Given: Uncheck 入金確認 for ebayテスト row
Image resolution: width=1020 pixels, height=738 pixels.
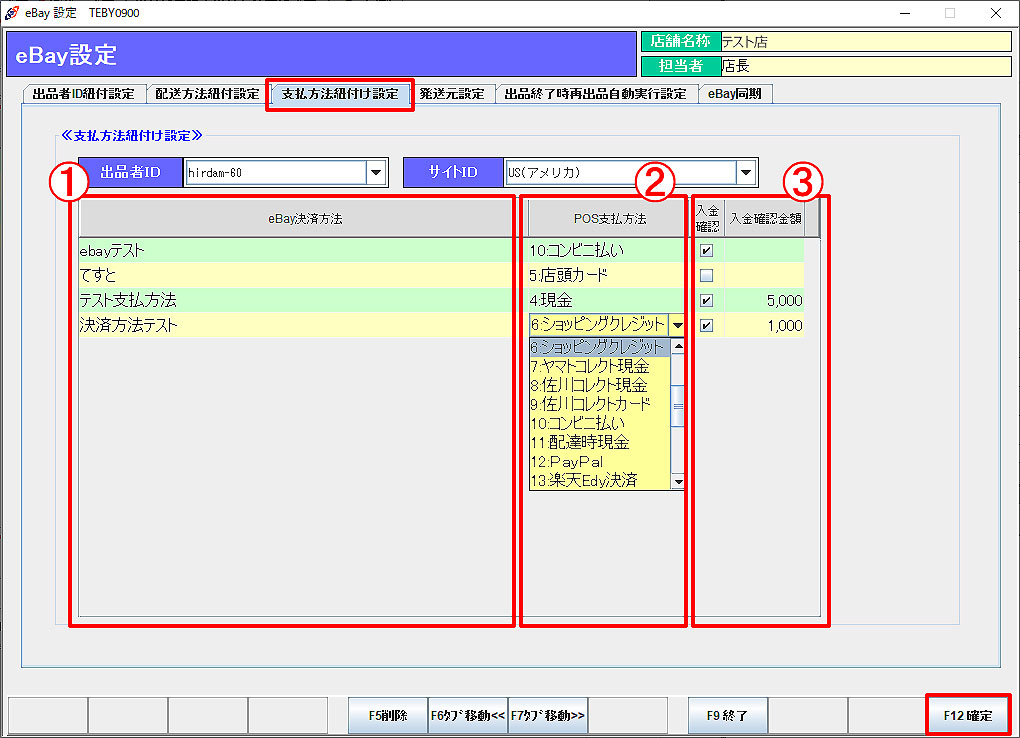Looking at the screenshot, I should [x=706, y=250].
